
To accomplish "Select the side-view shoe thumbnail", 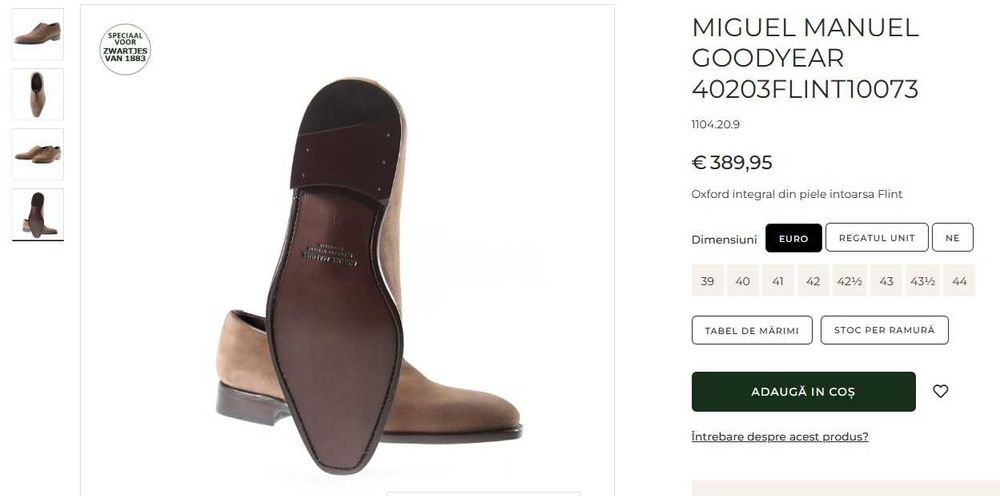I will pyautogui.click(x=38, y=34).
